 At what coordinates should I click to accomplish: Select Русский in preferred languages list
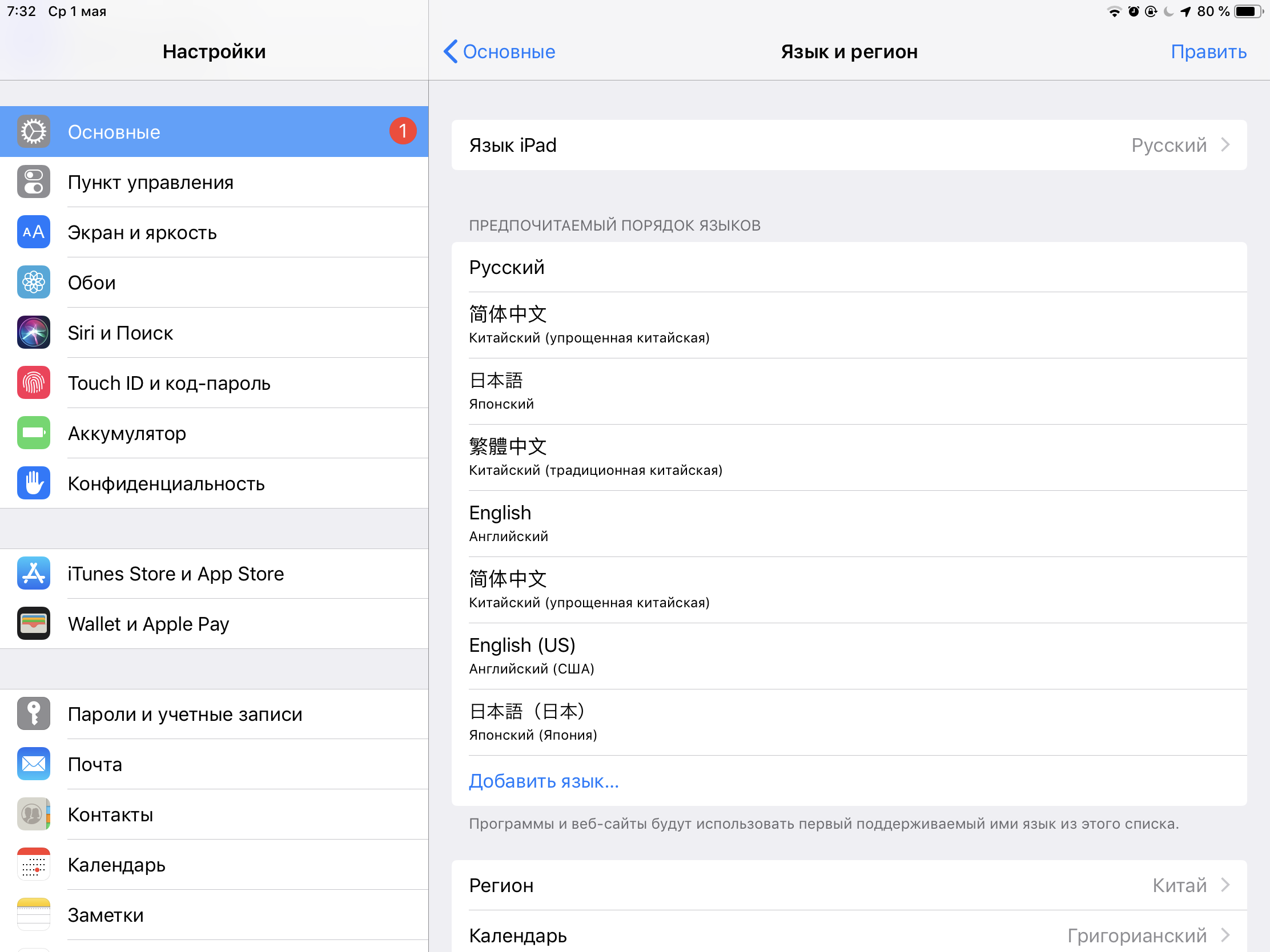click(849, 268)
